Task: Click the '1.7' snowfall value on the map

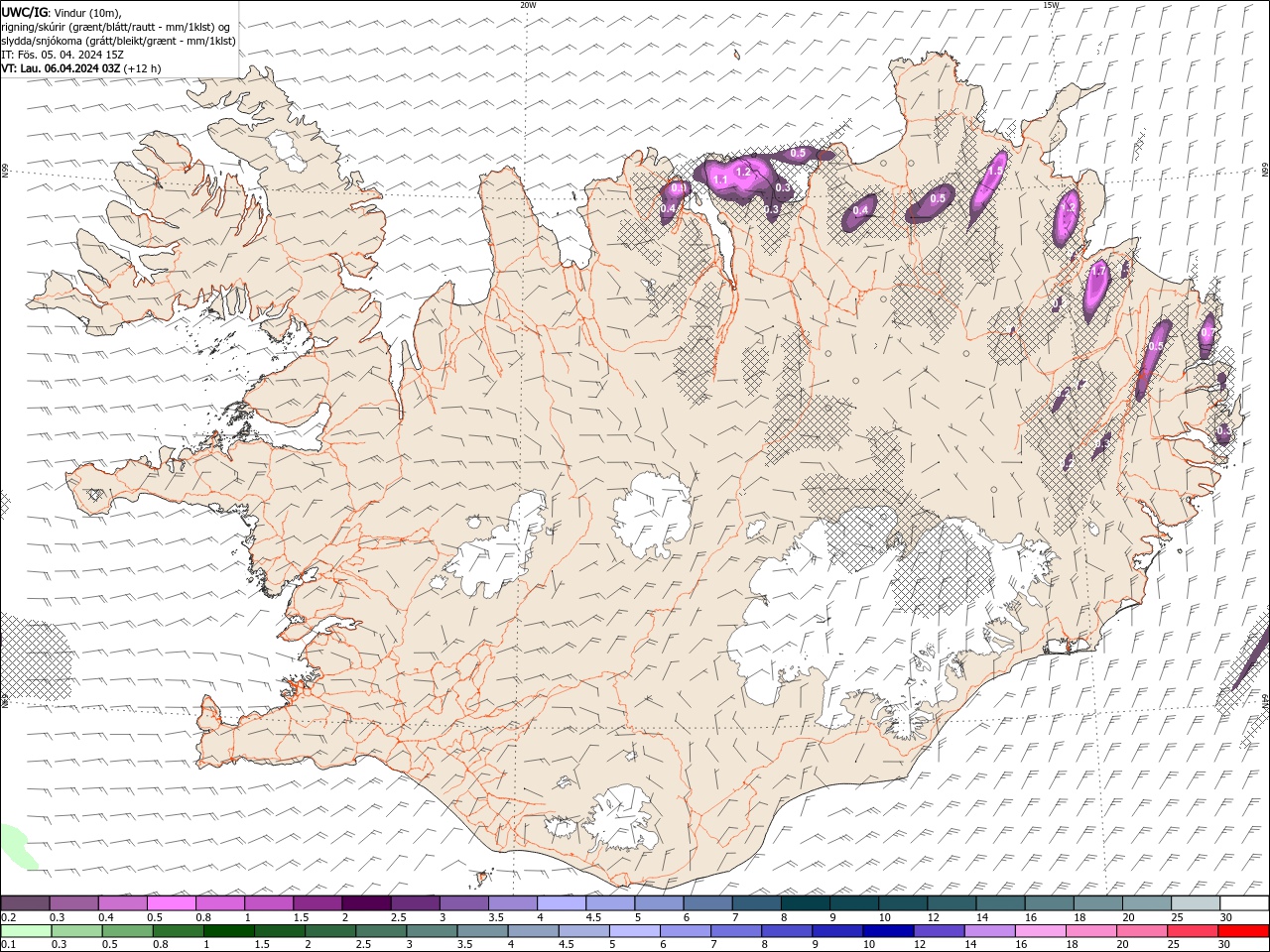Action: click(x=1098, y=270)
